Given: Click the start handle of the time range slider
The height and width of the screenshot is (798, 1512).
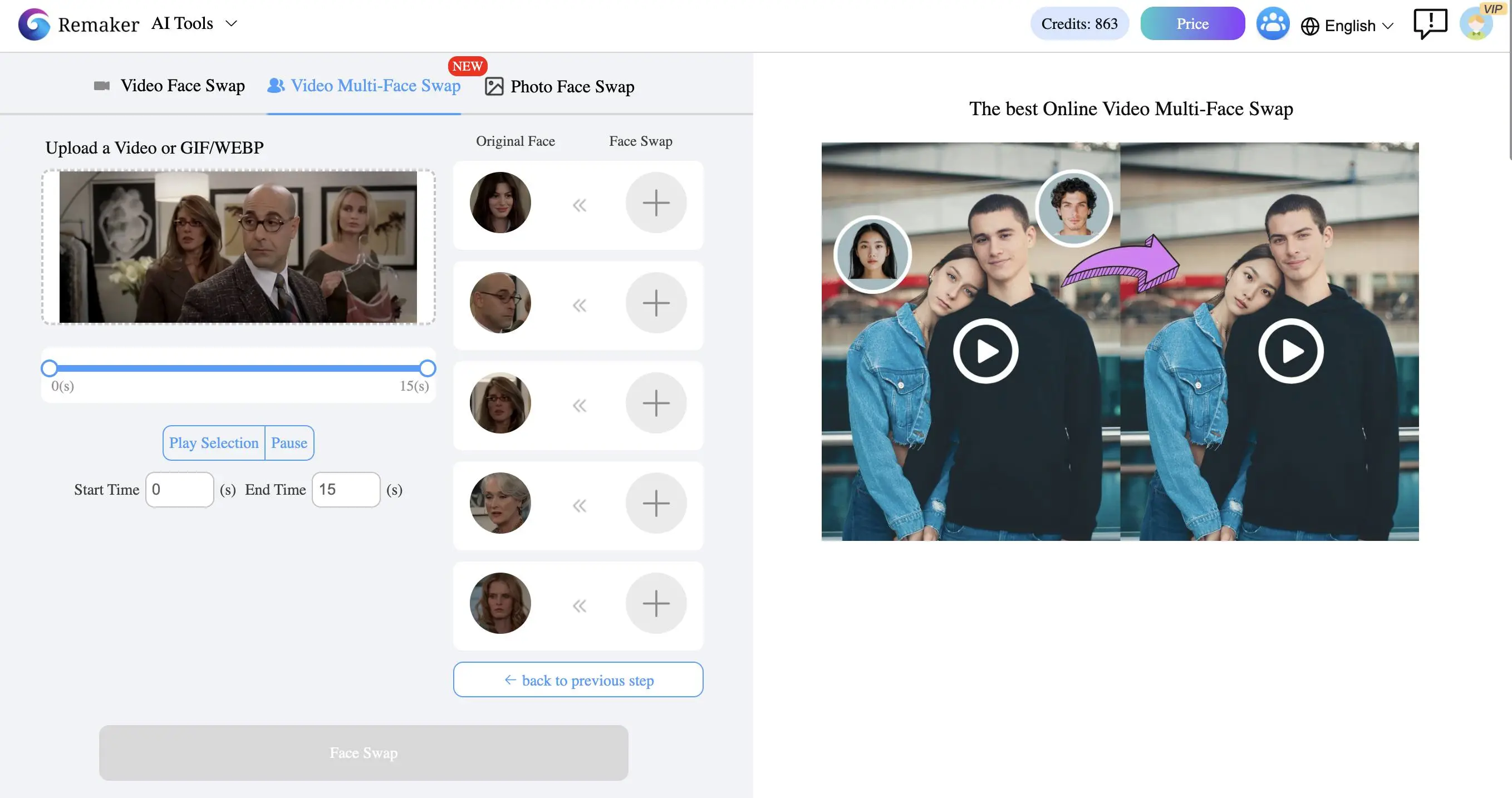Looking at the screenshot, I should point(50,368).
